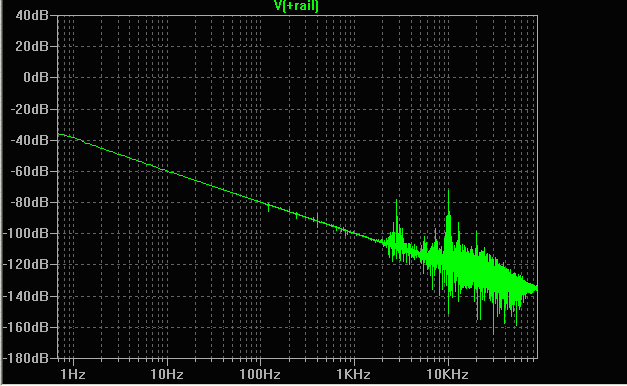Click the 10KHz frequency axis label
The width and height of the screenshot is (627, 386).
pos(447,374)
